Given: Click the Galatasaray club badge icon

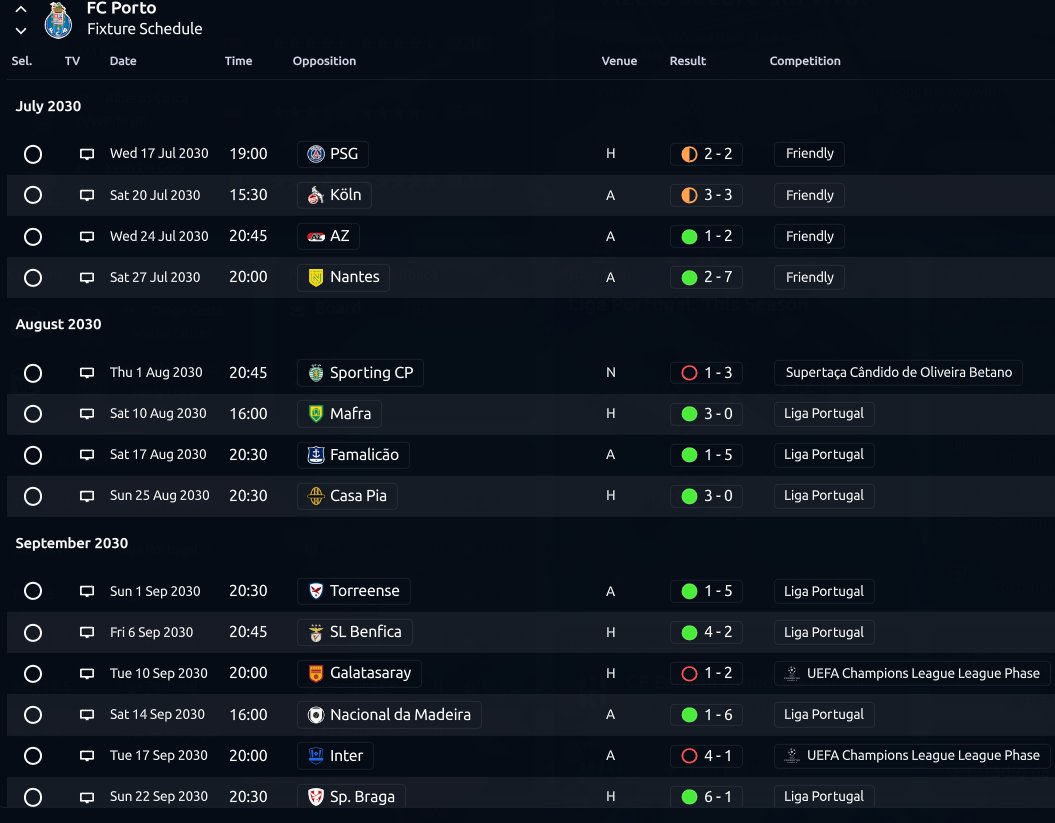Looking at the screenshot, I should pyautogui.click(x=316, y=674).
